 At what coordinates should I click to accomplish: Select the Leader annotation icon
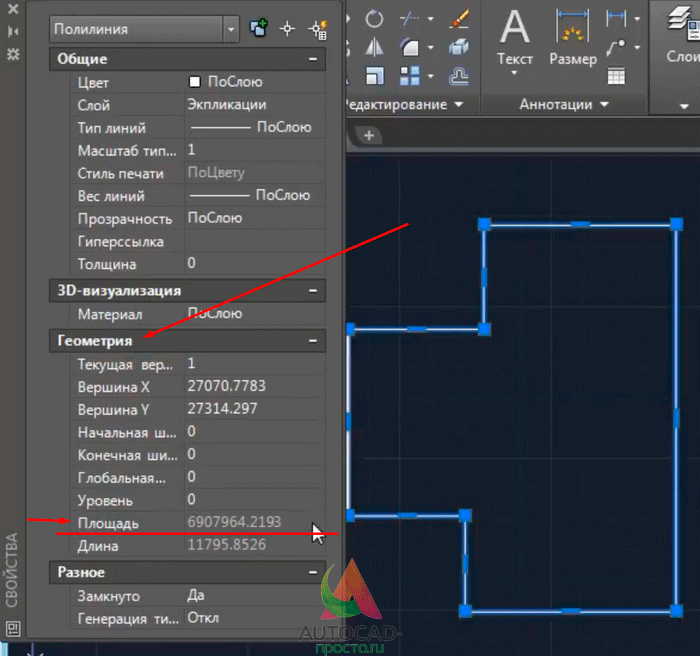pyautogui.click(x=616, y=47)
